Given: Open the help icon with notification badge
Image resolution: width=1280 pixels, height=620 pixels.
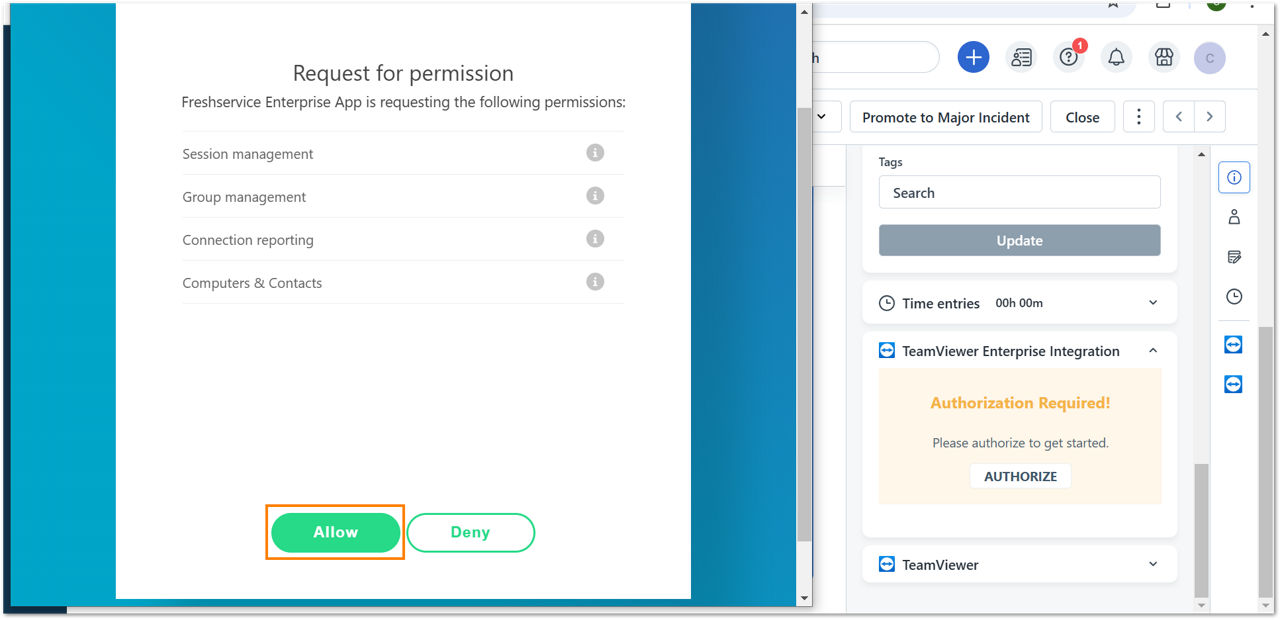Looking at the screenshot, I should (1069, 57).
